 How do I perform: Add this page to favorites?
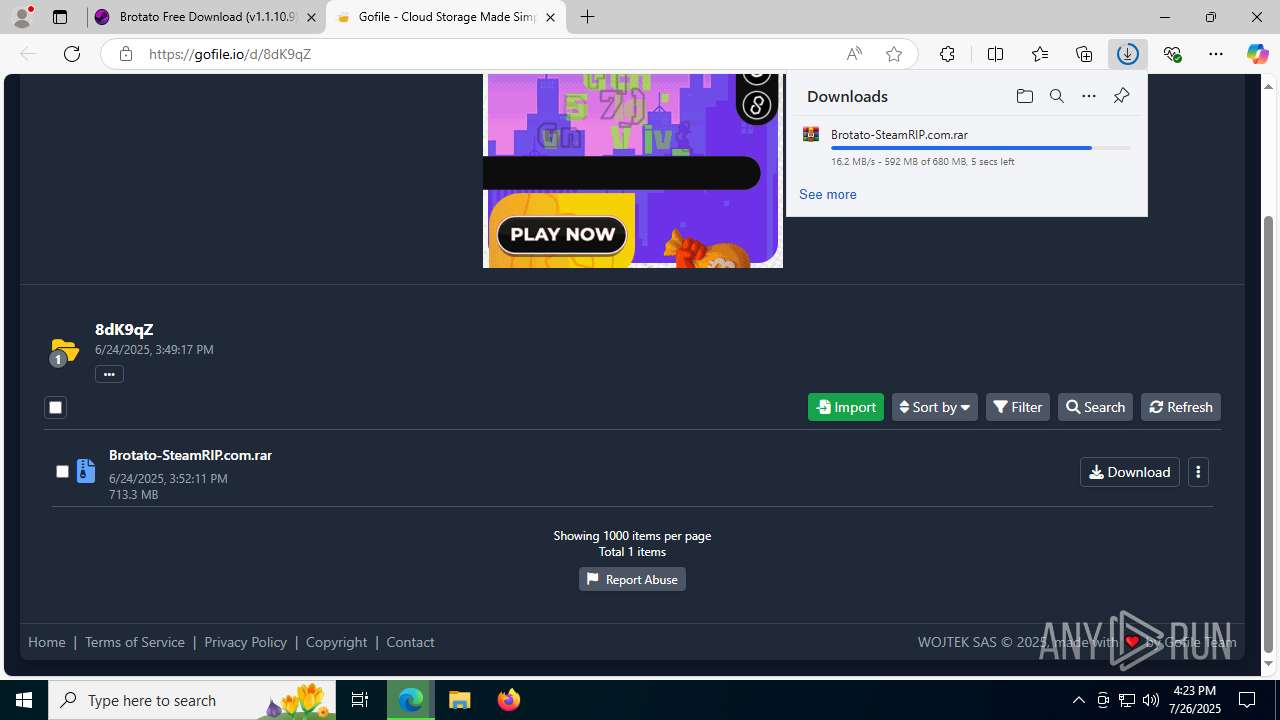coord(894,54)
